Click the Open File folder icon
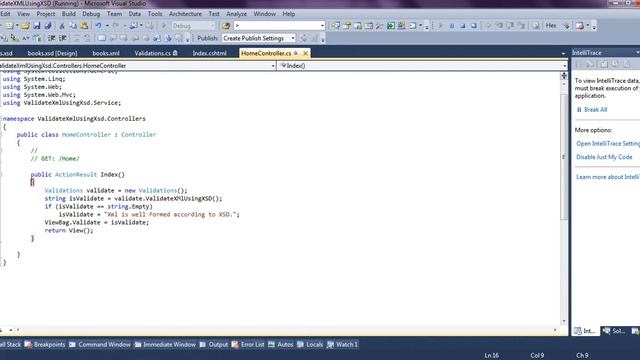 [x=26, y=26]
